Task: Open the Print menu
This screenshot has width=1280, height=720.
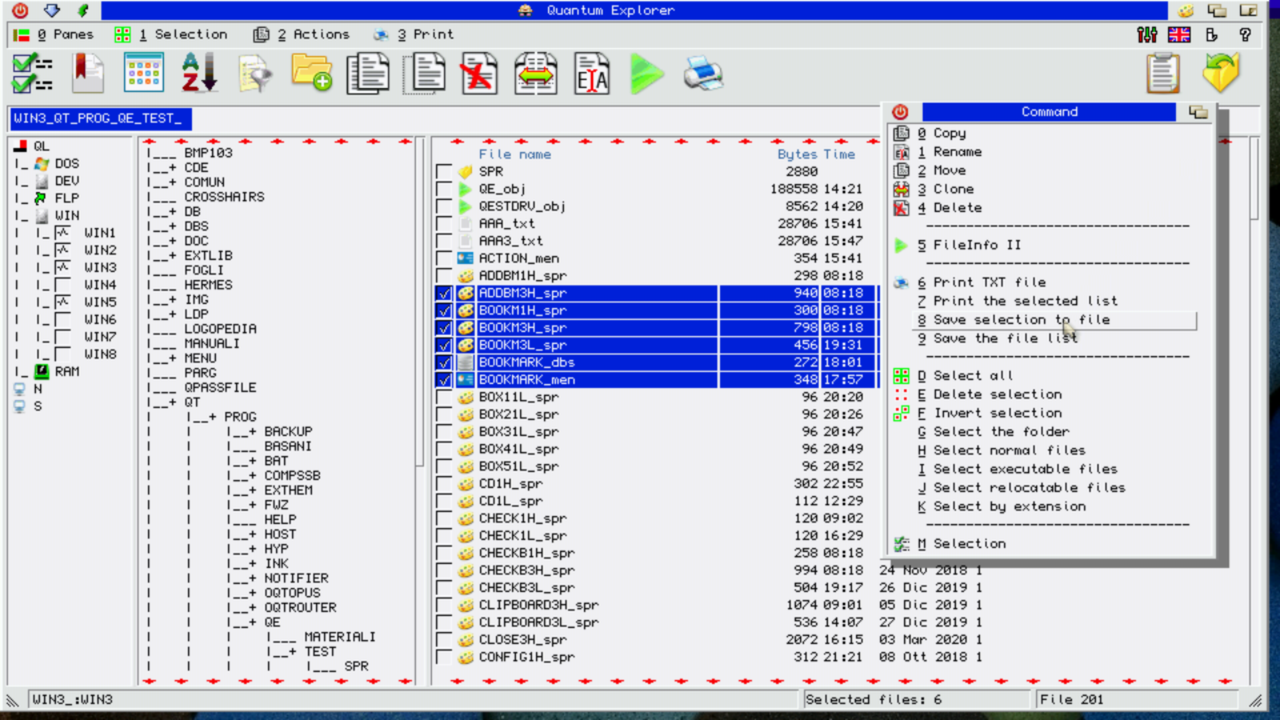Action: [x=414, y=34]
